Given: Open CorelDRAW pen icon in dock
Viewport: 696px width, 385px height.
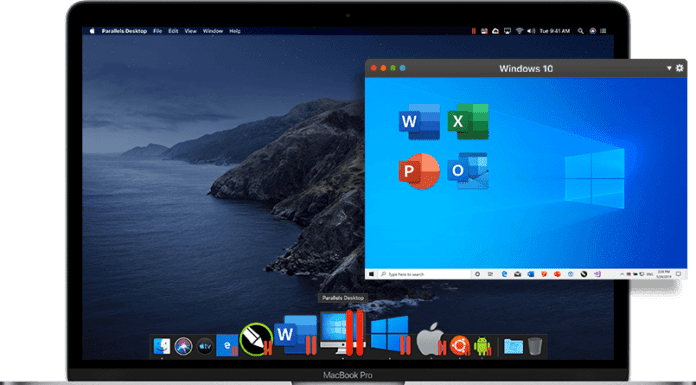Looking at the screenshot, I should [x=256, y=340].
